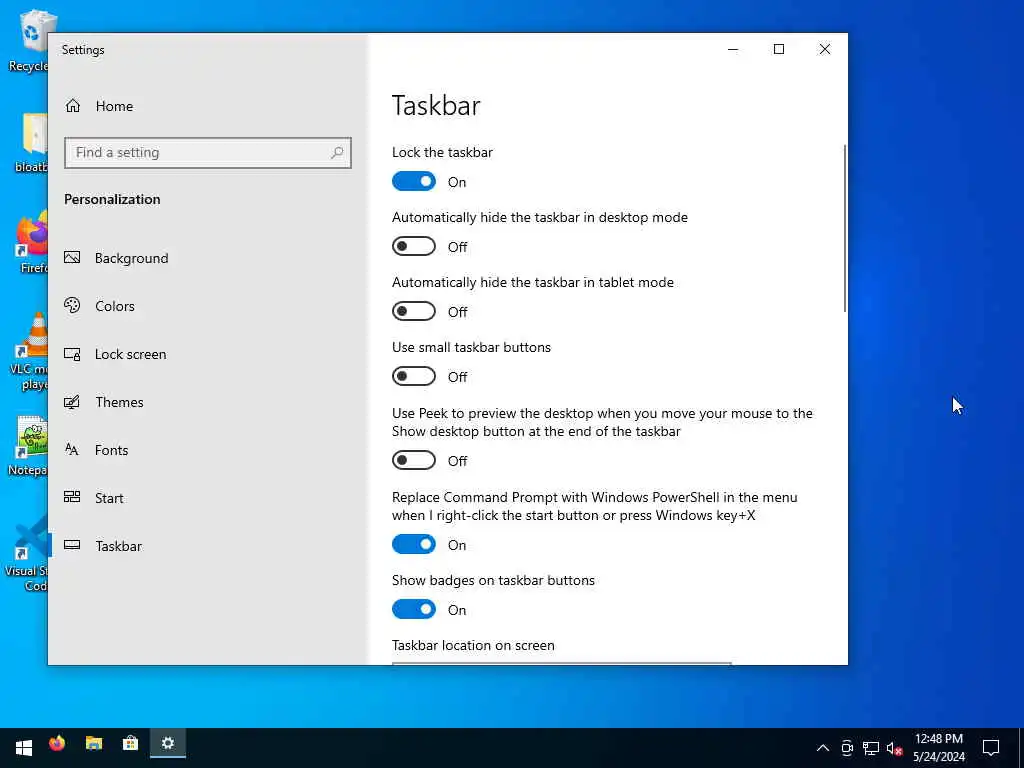Turn off Lock the taskbar toggle
1024x768 pixels.
pos(413,182)
